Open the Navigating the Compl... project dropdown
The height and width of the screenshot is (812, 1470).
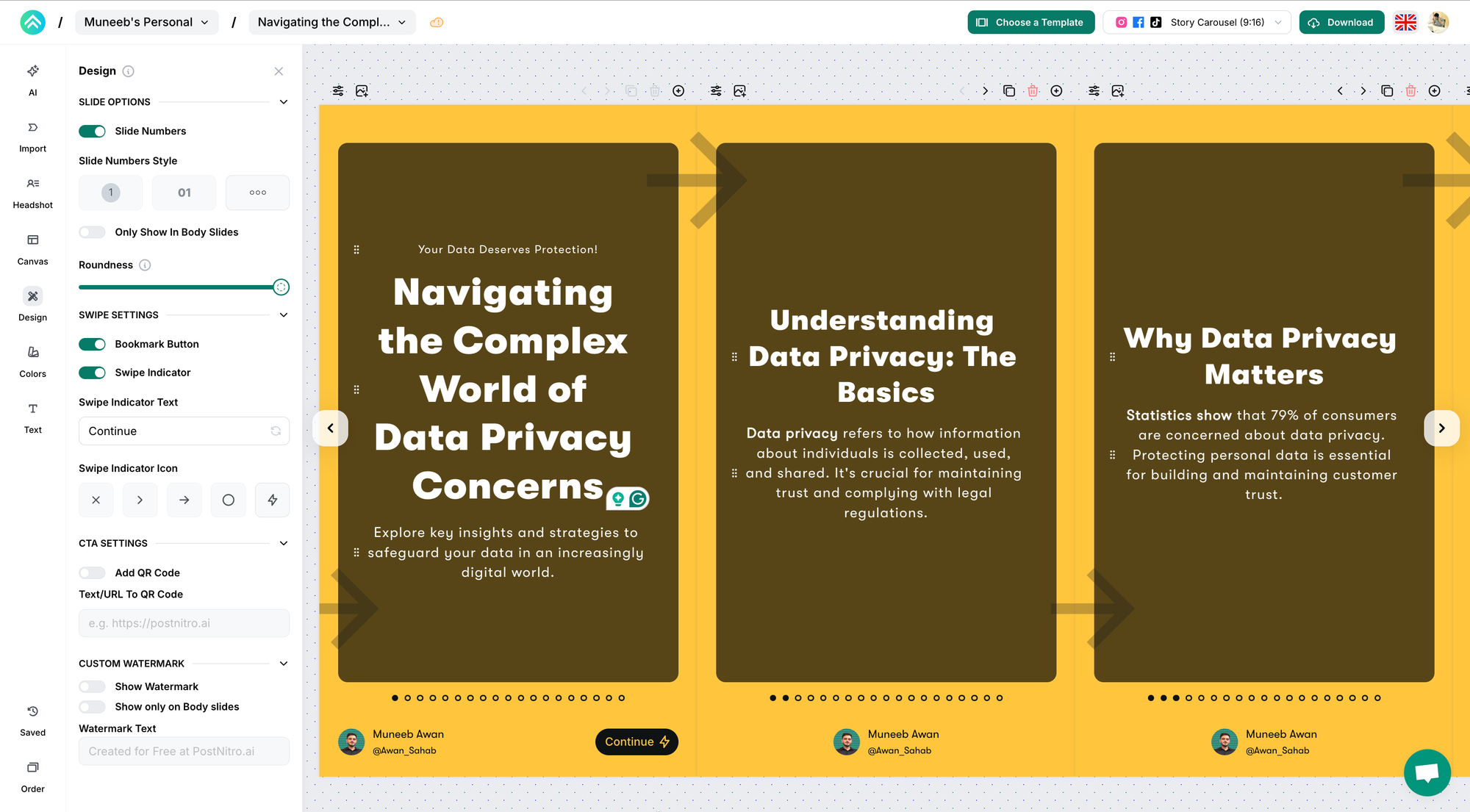[332, 22]
